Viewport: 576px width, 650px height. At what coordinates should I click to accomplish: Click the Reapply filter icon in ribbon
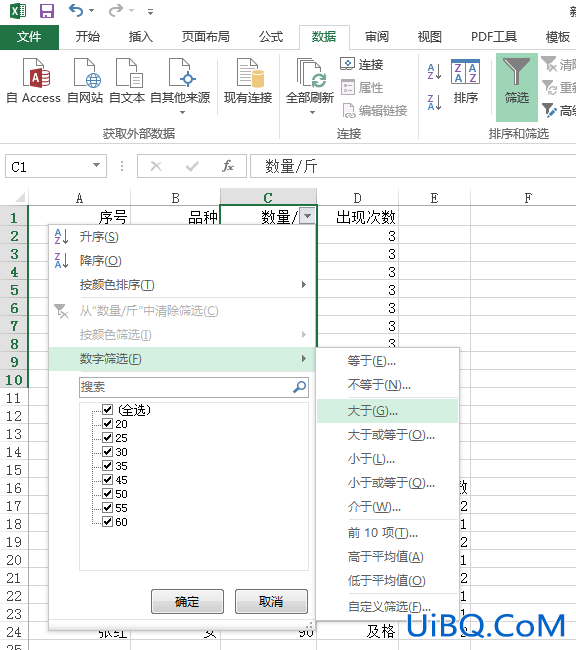click(549, 87)
